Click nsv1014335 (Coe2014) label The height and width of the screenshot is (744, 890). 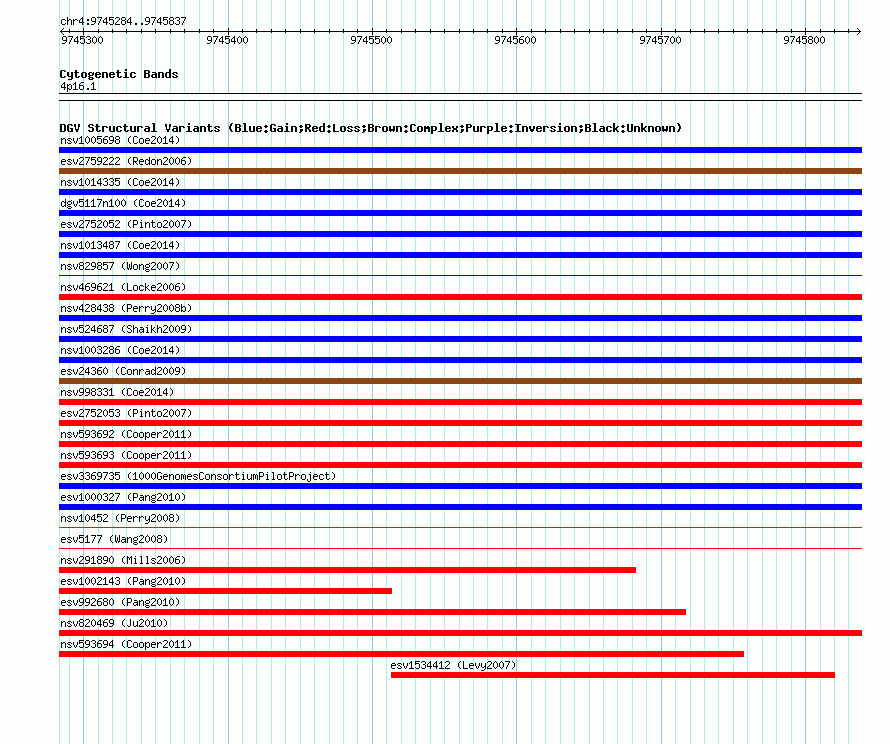coord(120,182)
